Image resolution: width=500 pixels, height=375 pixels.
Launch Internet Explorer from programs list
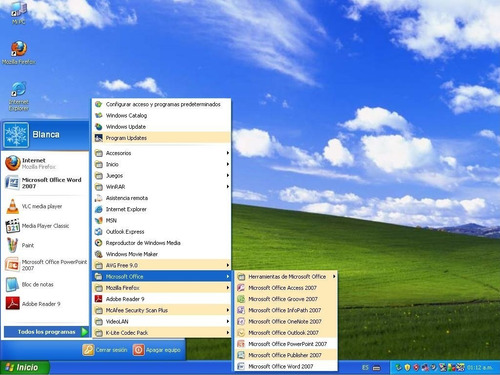[x=161, y=209]
